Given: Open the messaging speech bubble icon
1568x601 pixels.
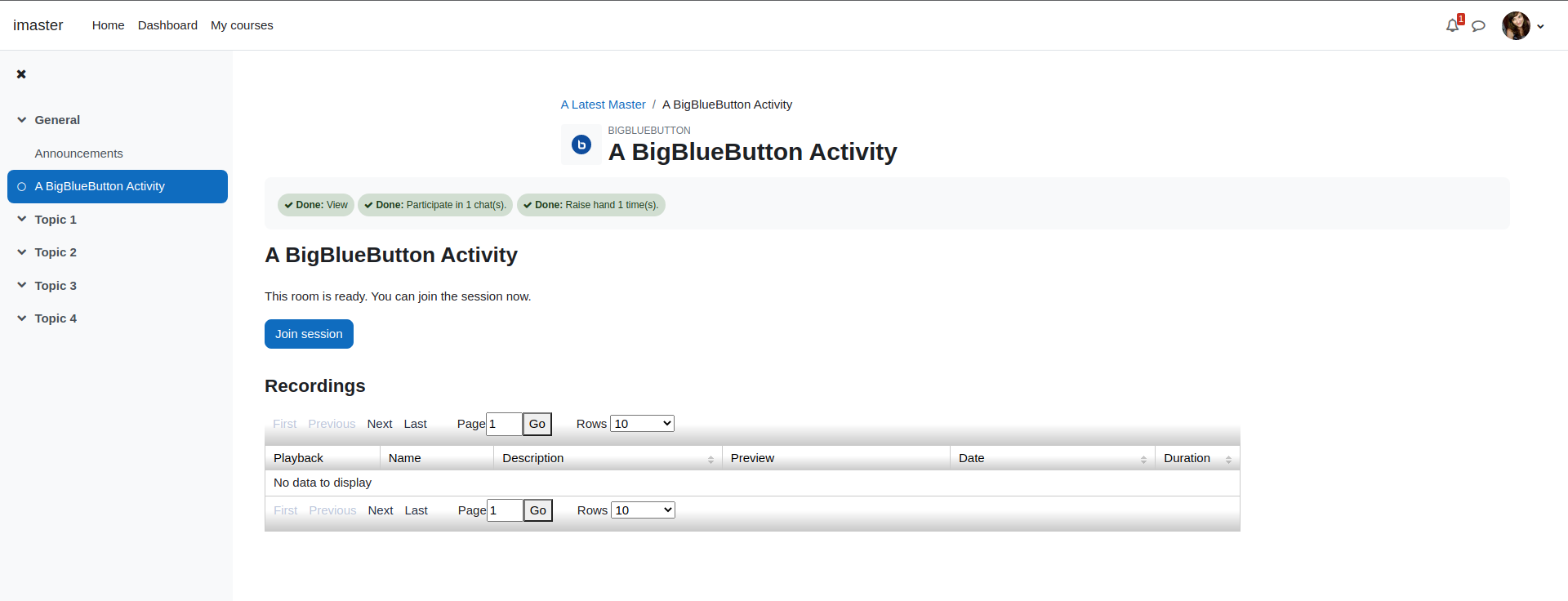Looking at the screenshot, I should point(1478,26).
